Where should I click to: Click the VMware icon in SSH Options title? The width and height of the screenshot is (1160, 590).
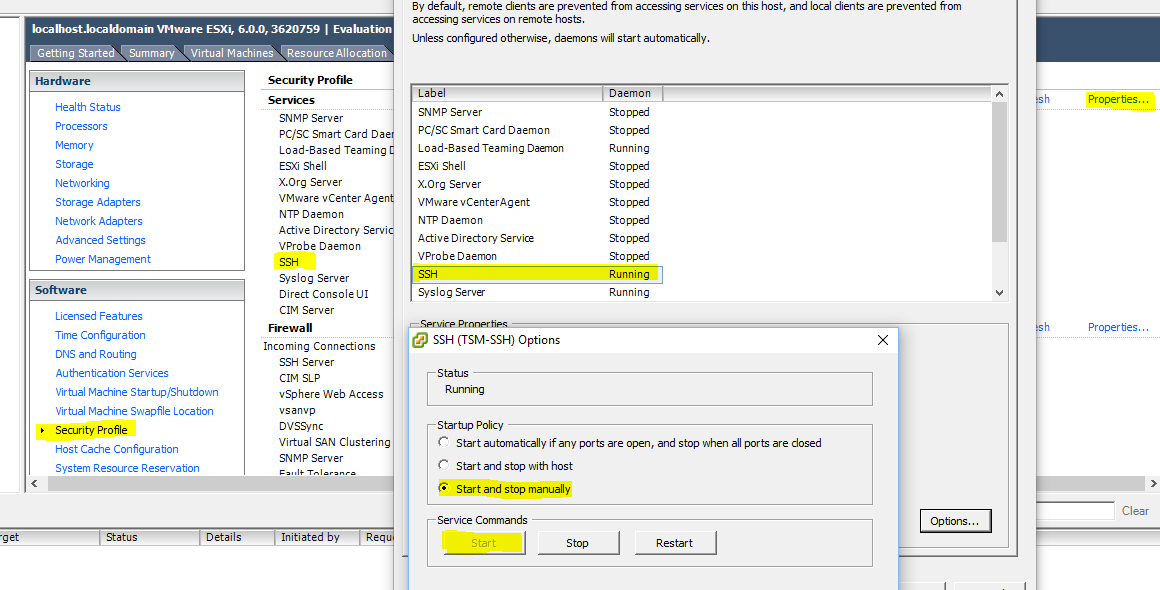(420, 340)
